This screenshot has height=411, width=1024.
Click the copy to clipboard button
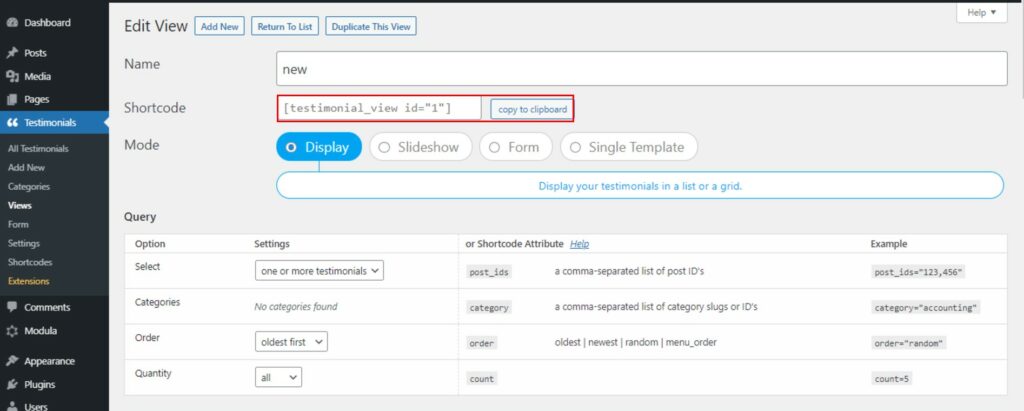click(532, 109)
